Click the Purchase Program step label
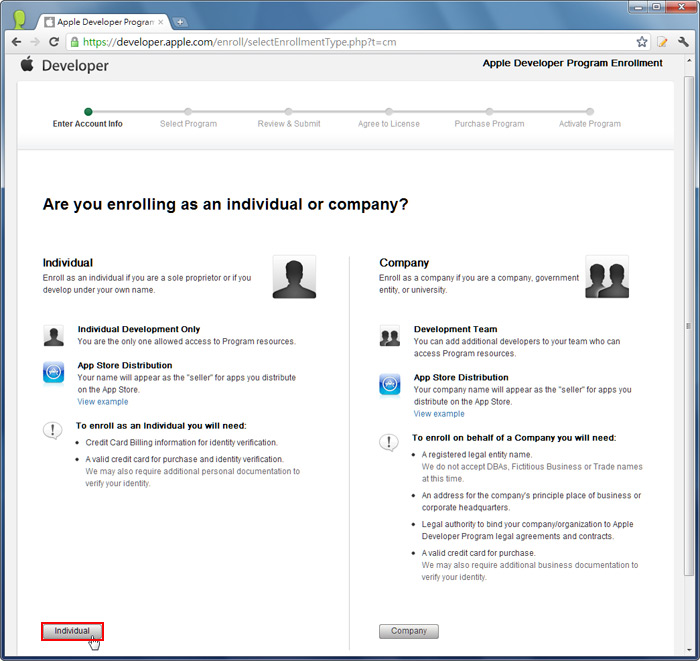The width and height of the screenshot is (700, 661). pyautogui.click(x=489, y=124)
